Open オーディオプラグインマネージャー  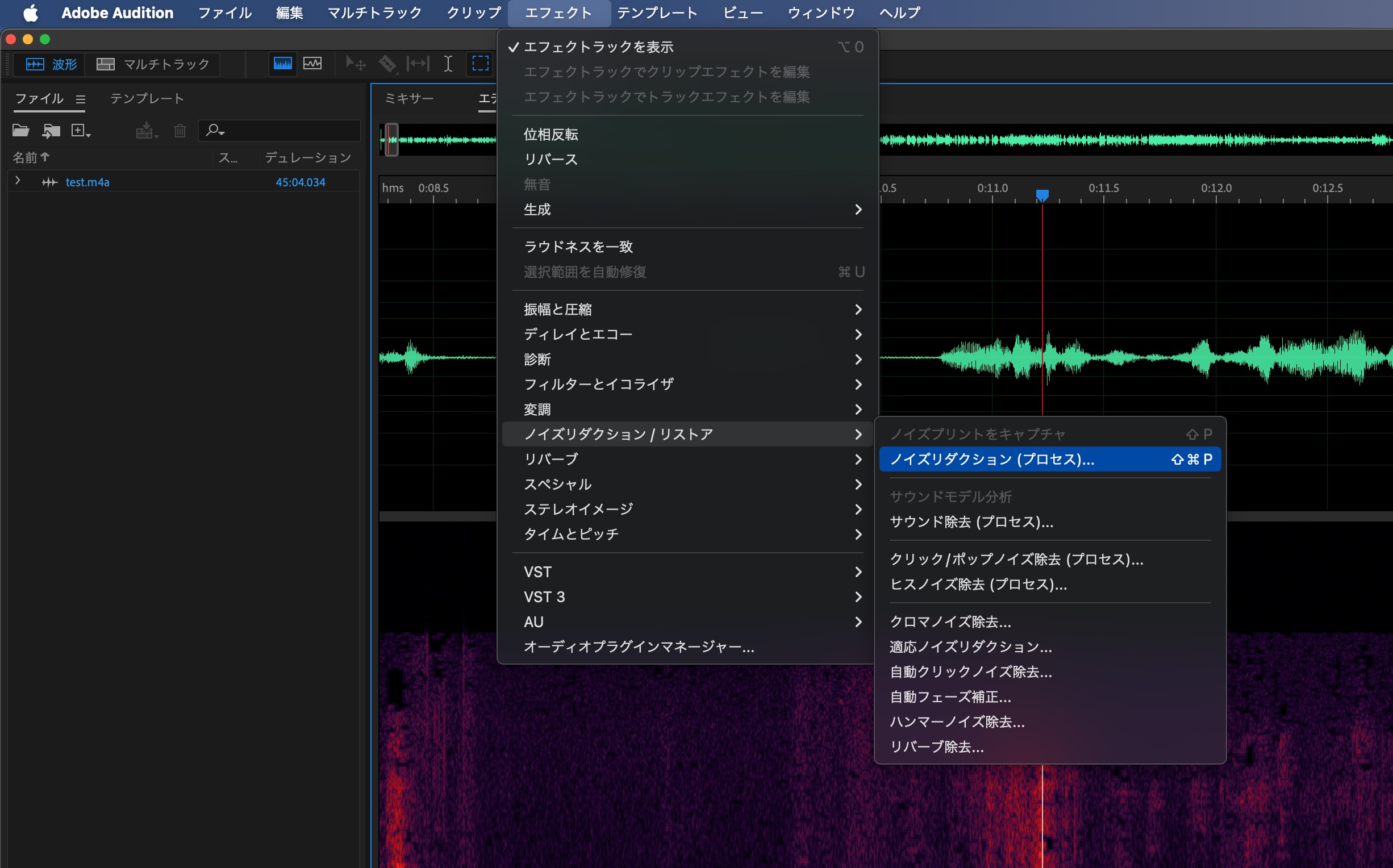687,647
